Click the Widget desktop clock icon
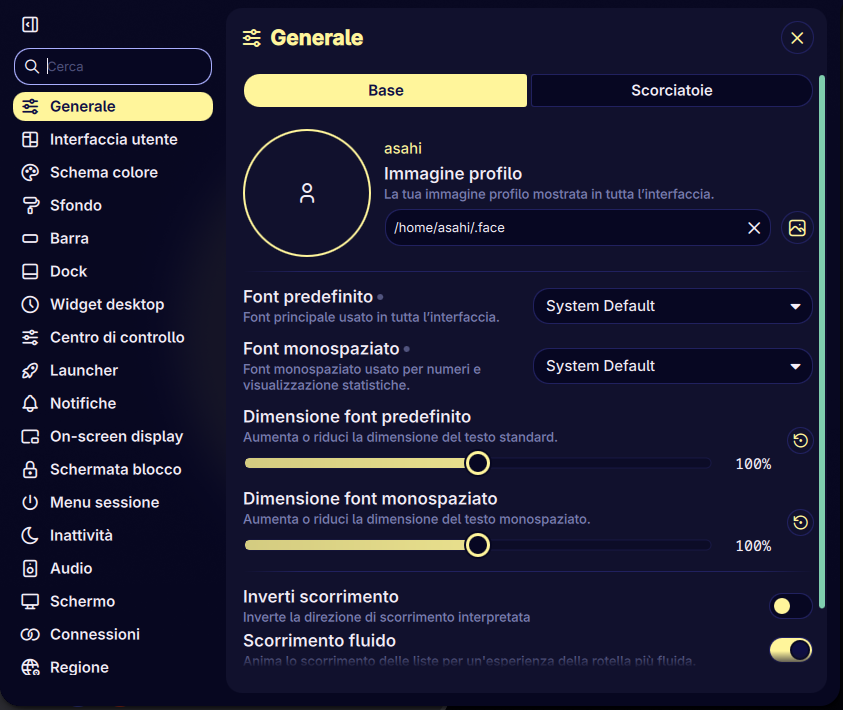Screen dimensions: 843x710 pos(30,304)
